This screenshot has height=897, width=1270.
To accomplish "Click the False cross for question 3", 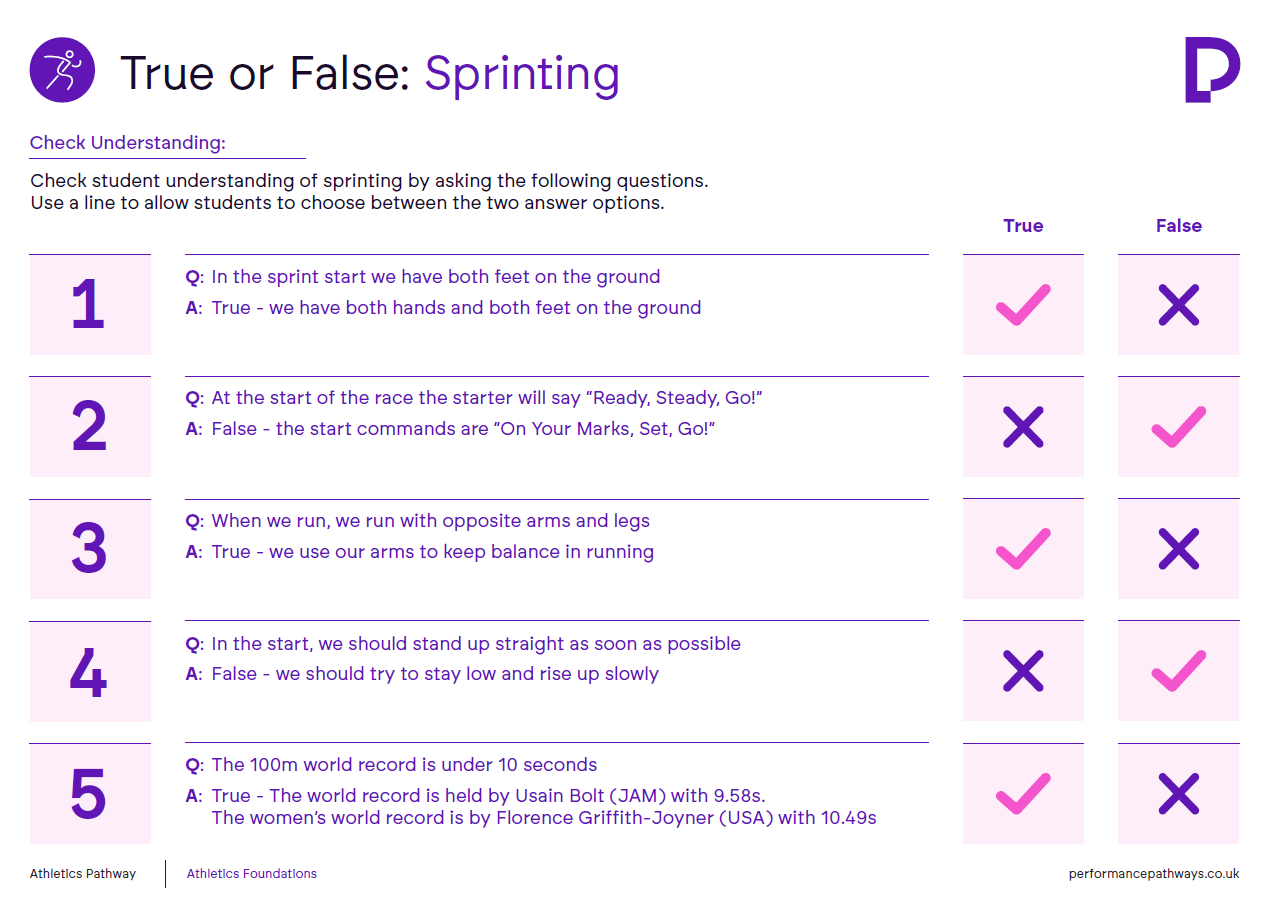I will (x=1179, y=549).
